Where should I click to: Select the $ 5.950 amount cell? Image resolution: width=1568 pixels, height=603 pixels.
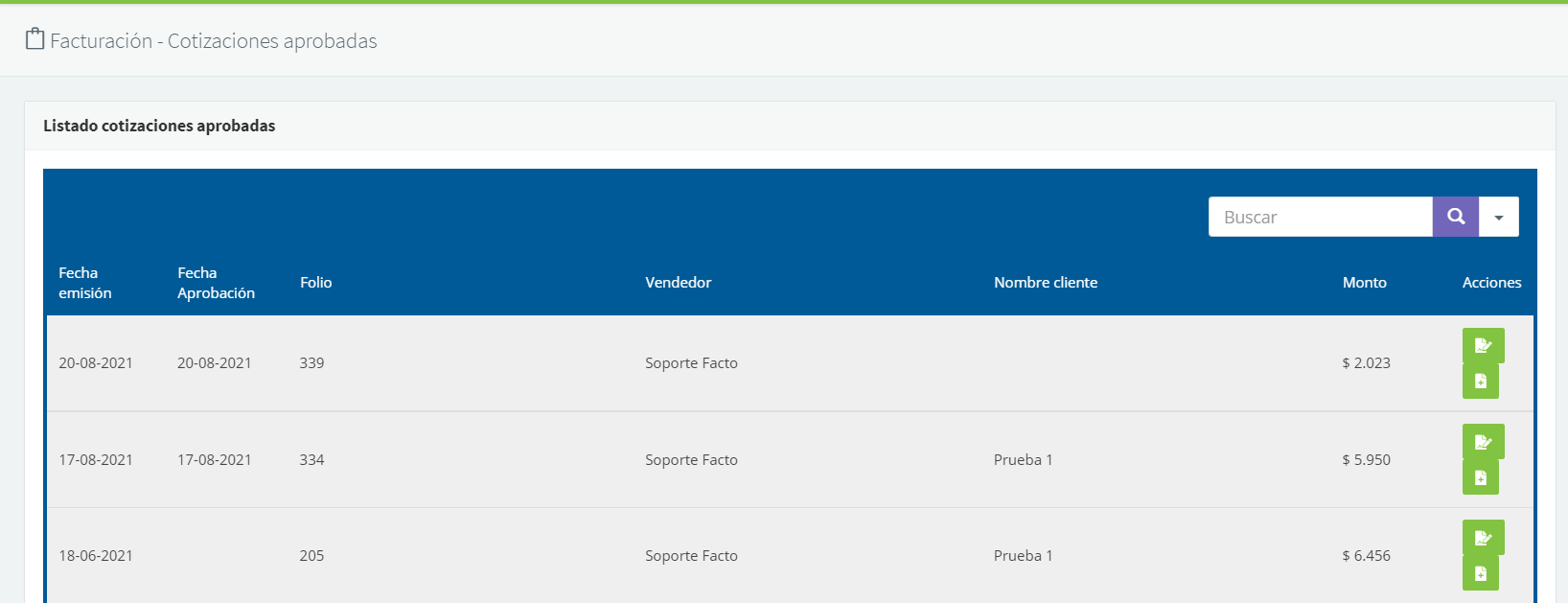(x=1366, y=460)
